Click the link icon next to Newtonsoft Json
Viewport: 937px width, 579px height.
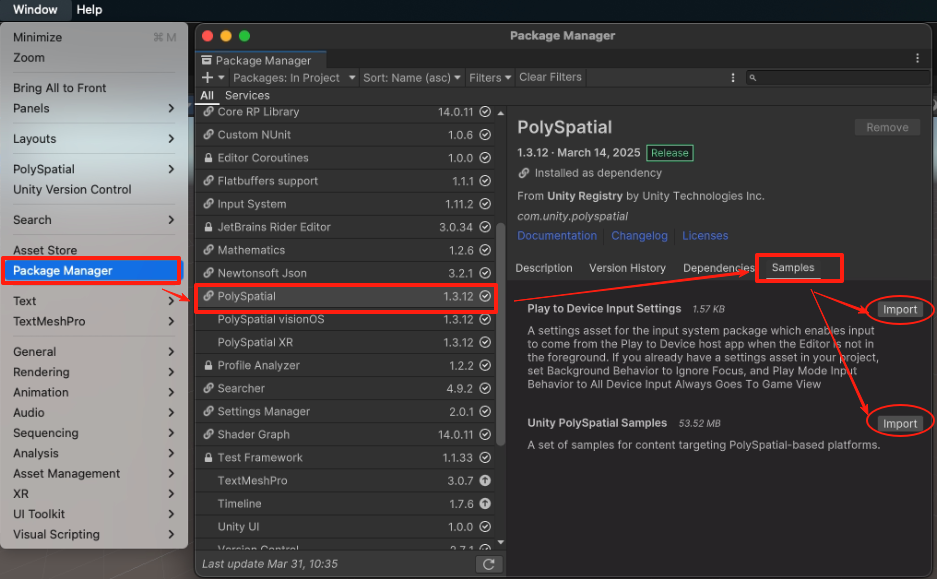(x=209, y=273)
